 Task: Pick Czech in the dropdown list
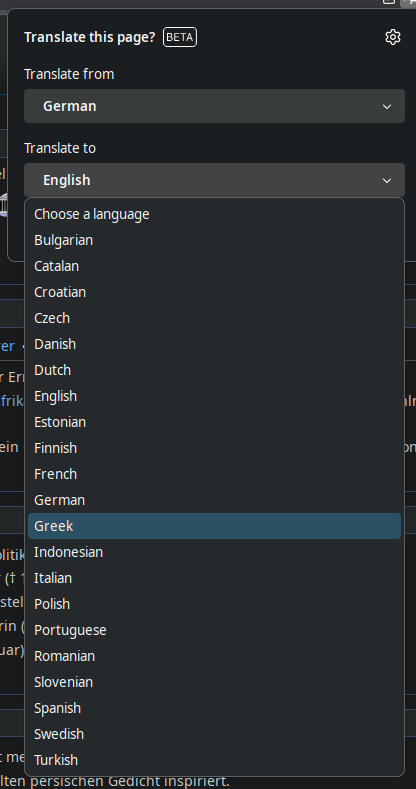point(214,319)
